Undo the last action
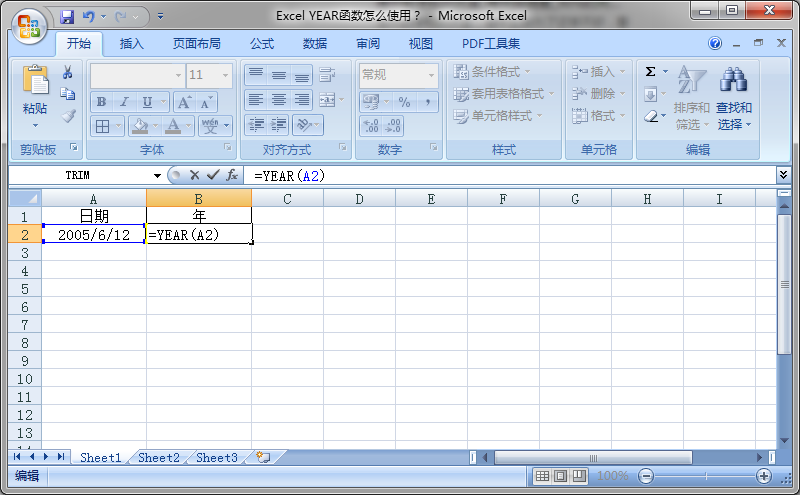 point(89,17)
